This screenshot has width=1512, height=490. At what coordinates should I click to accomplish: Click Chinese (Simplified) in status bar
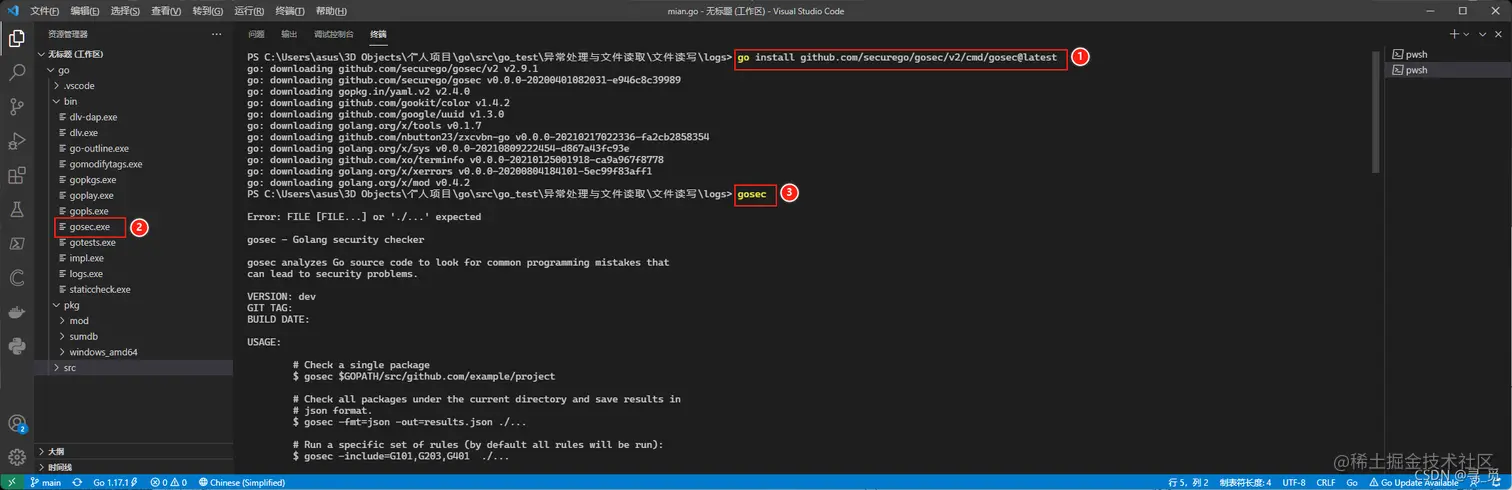click(x=241, y=482)
